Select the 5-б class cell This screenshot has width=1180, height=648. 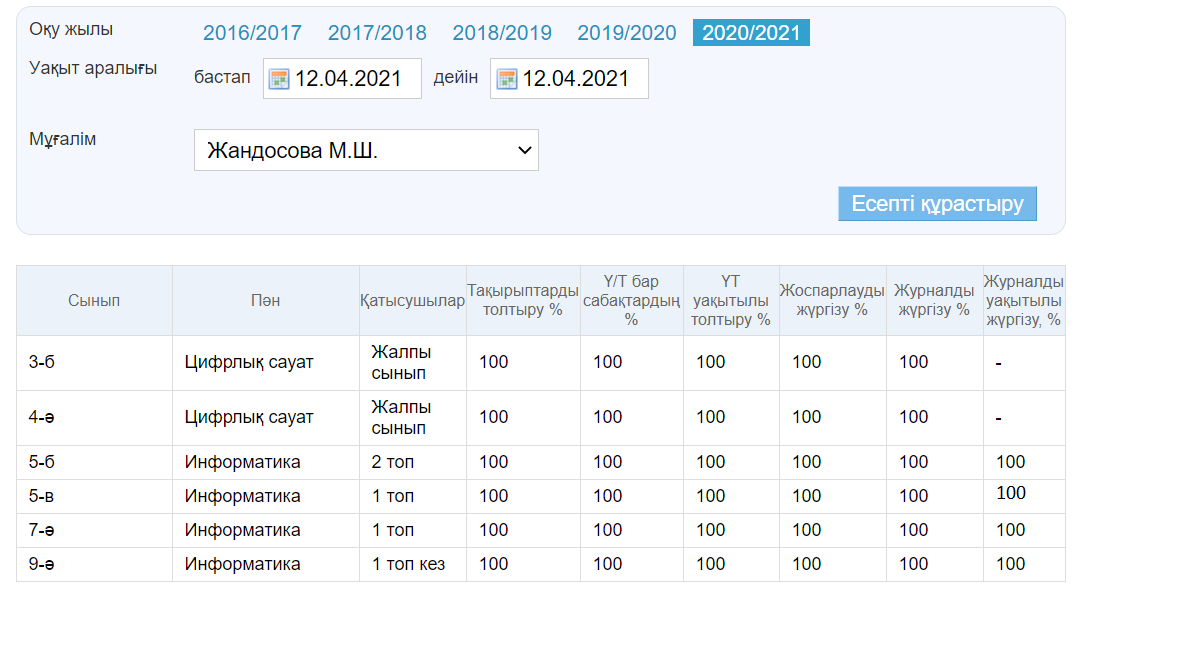point(94,462)
